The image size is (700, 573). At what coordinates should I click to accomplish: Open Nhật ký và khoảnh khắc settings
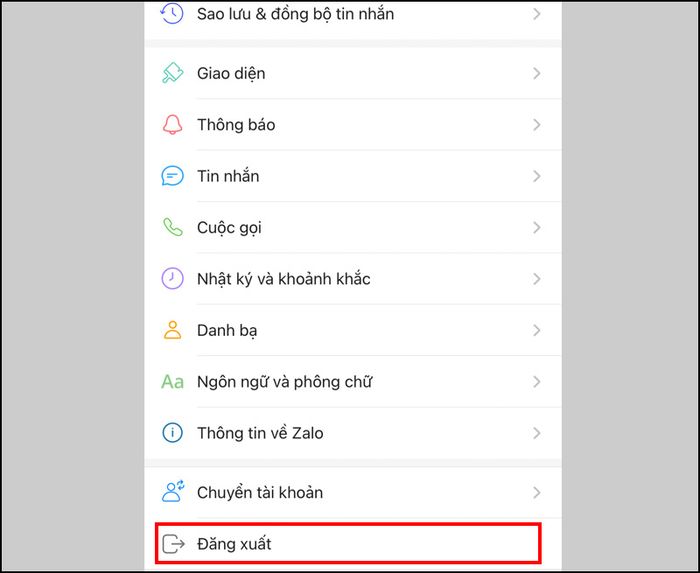(x=353, y=279)
